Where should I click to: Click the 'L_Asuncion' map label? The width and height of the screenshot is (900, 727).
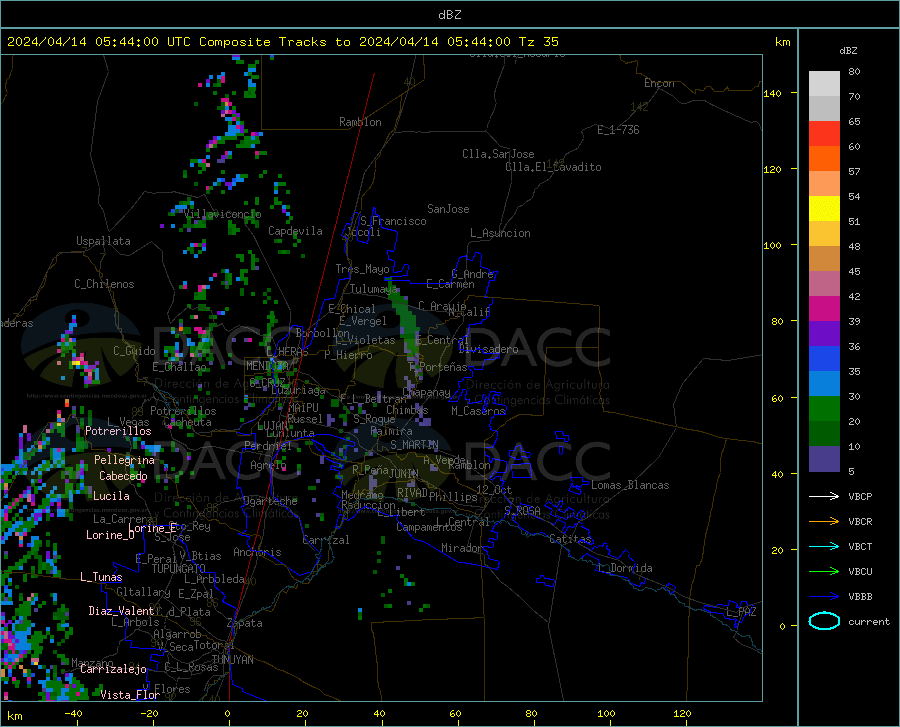(500, 233)
